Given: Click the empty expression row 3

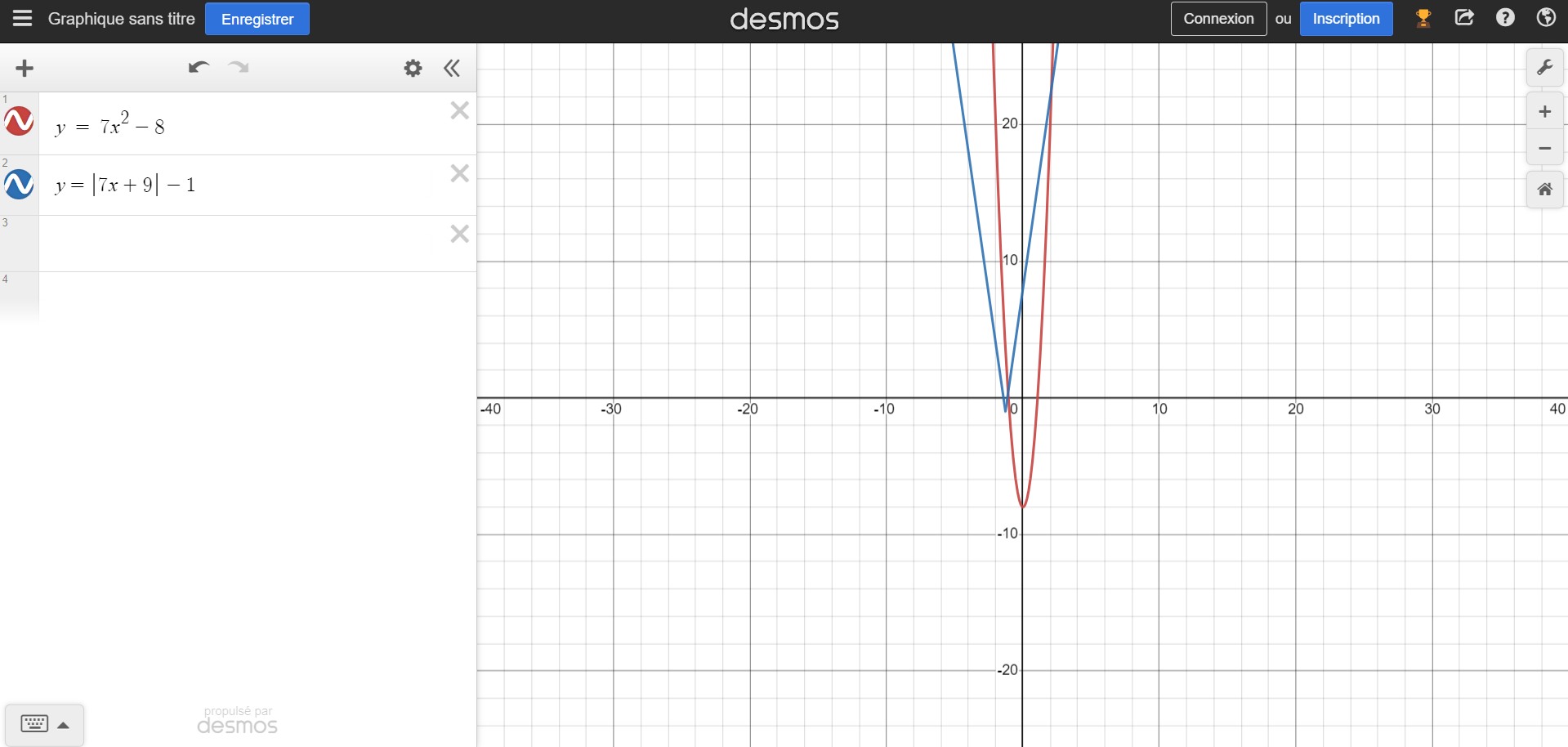Looking at the screenshot, I should click(x=245, y=244).
